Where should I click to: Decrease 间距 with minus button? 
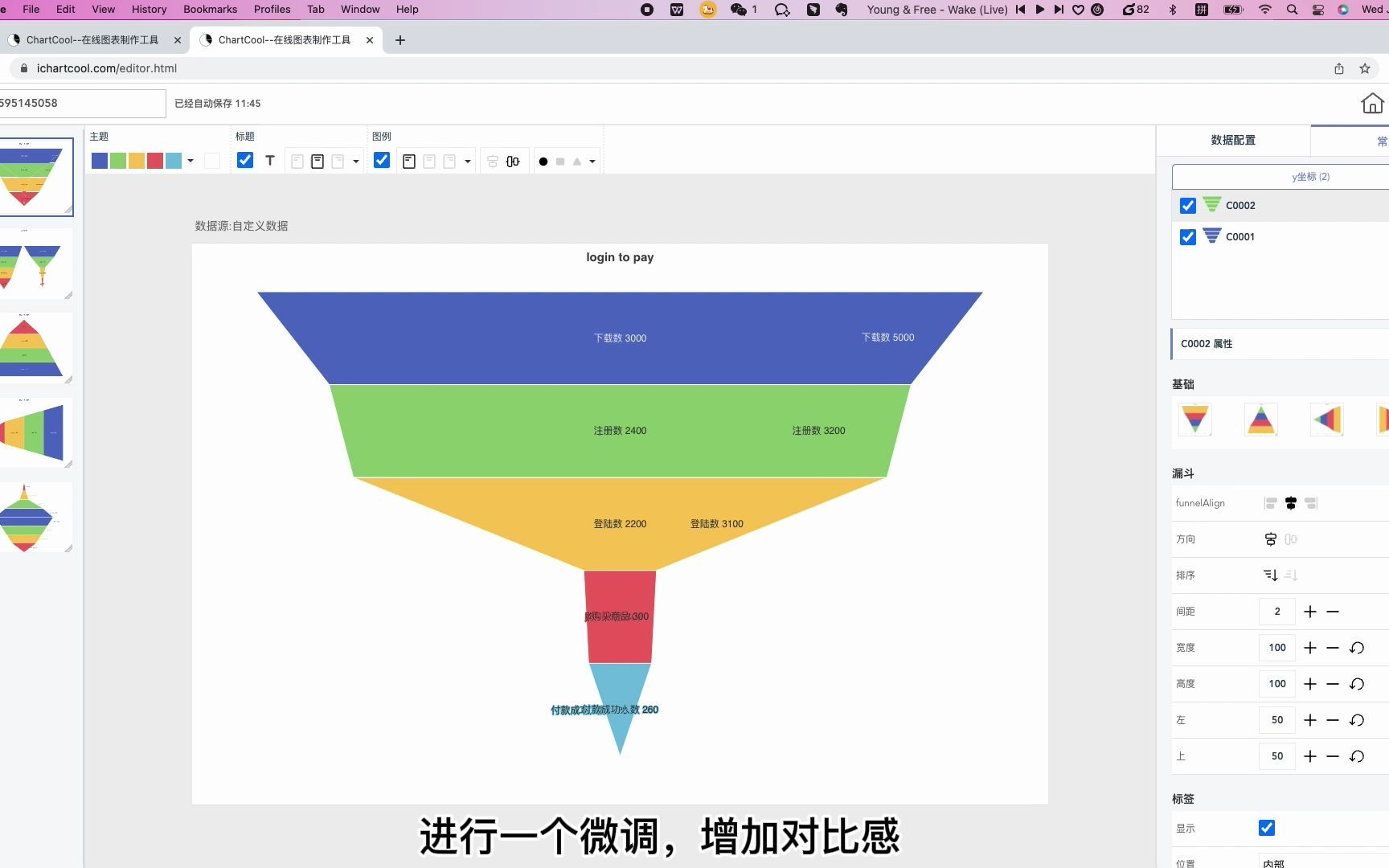[1333, 612]
